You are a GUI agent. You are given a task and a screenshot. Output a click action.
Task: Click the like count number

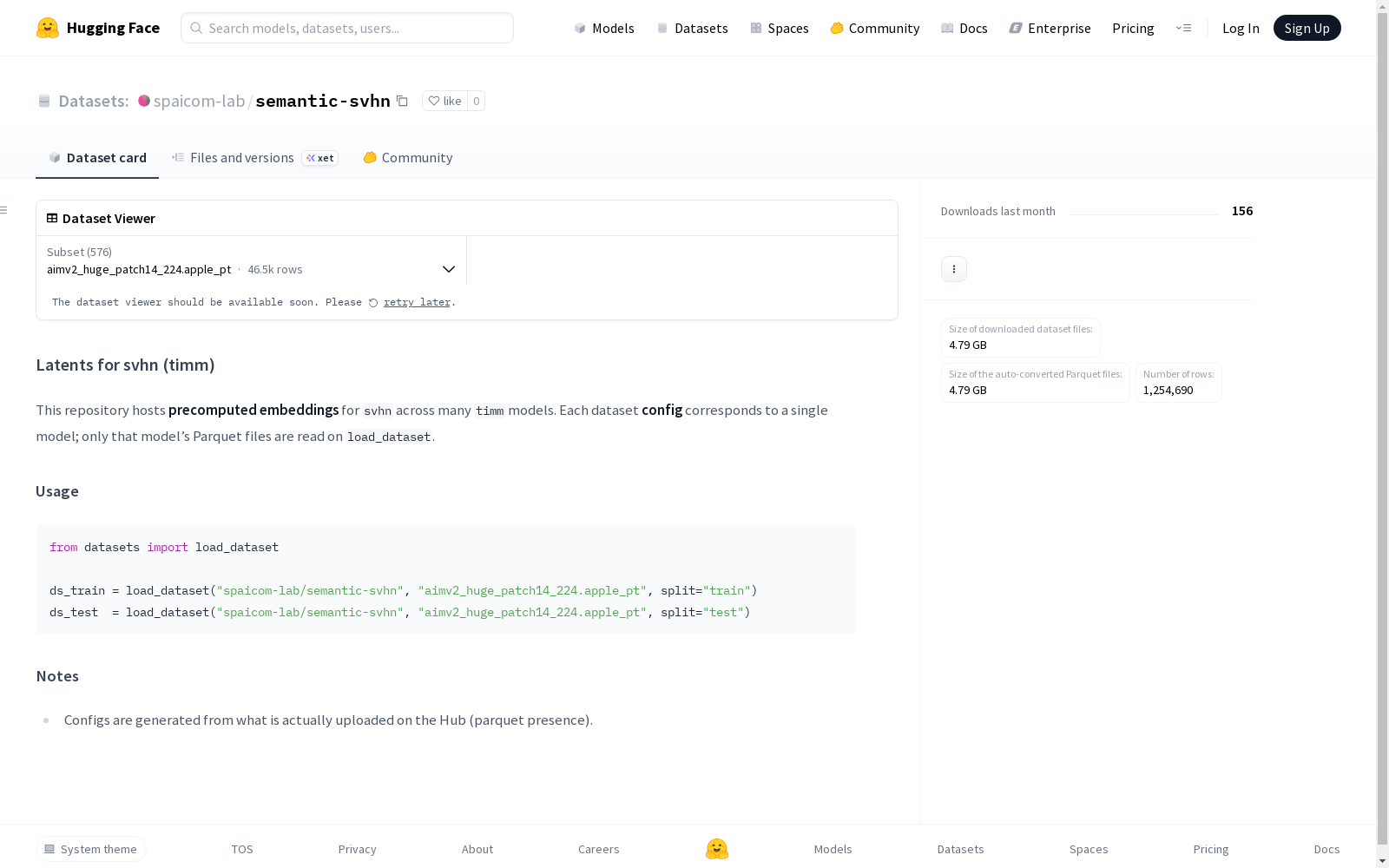(x=476, y=101)
